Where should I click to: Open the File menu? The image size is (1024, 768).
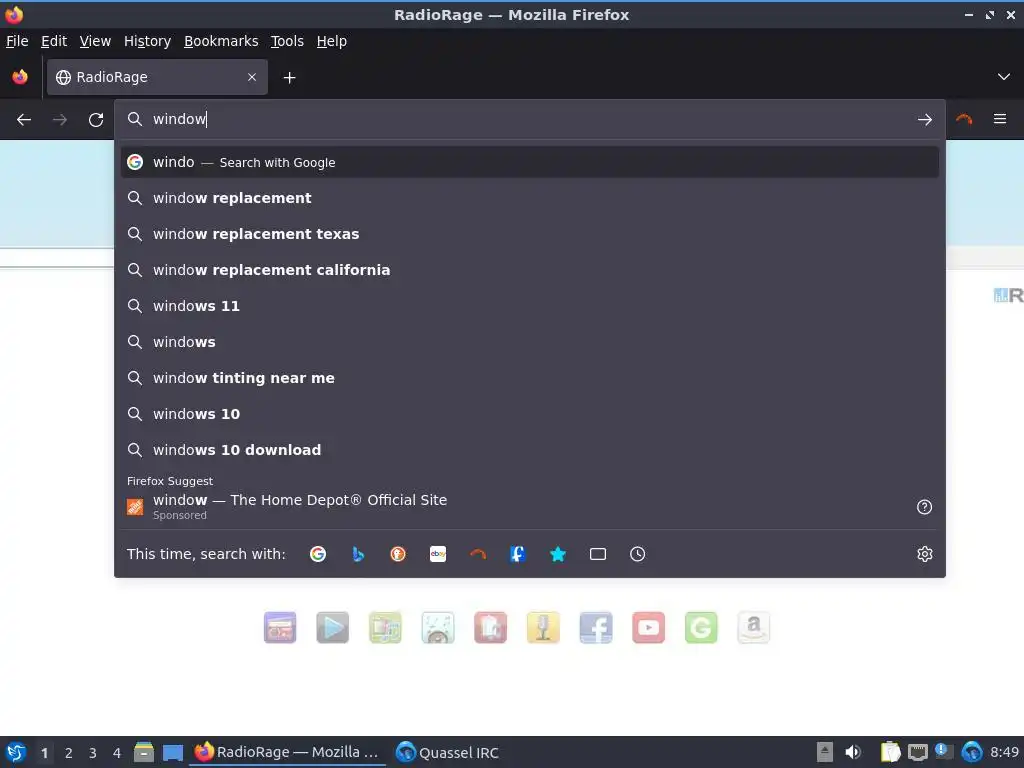pyautogui.click(x=17, y=41)
